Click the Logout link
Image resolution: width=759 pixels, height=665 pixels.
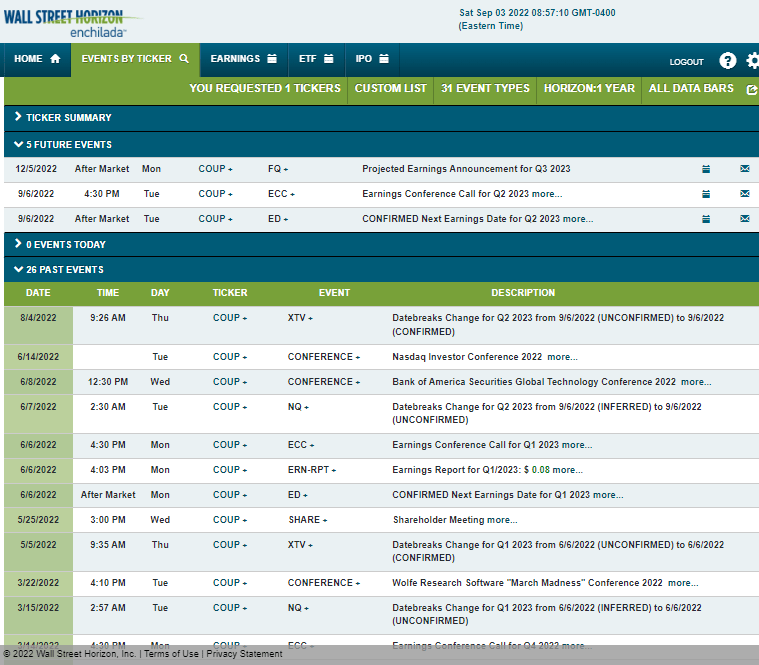(x=686, y=62)
